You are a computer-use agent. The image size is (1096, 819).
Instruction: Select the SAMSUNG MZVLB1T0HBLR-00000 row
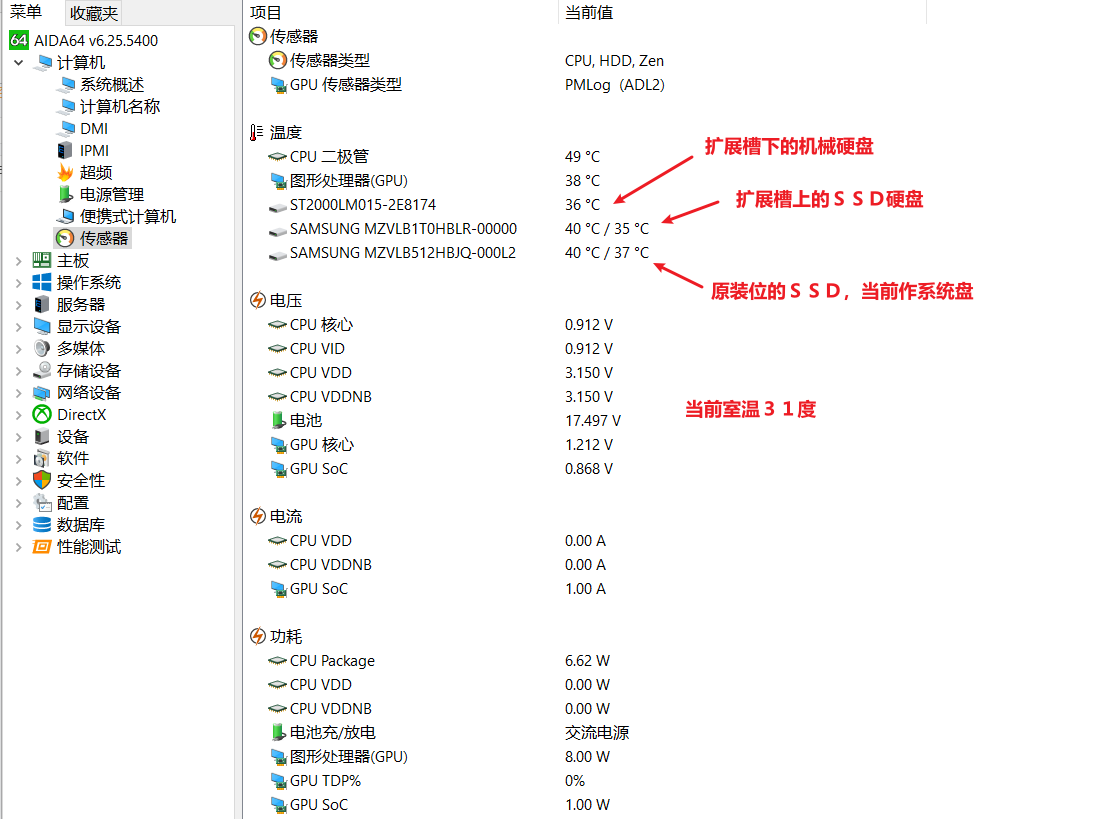pyautogui.click(x=459, y=229)
